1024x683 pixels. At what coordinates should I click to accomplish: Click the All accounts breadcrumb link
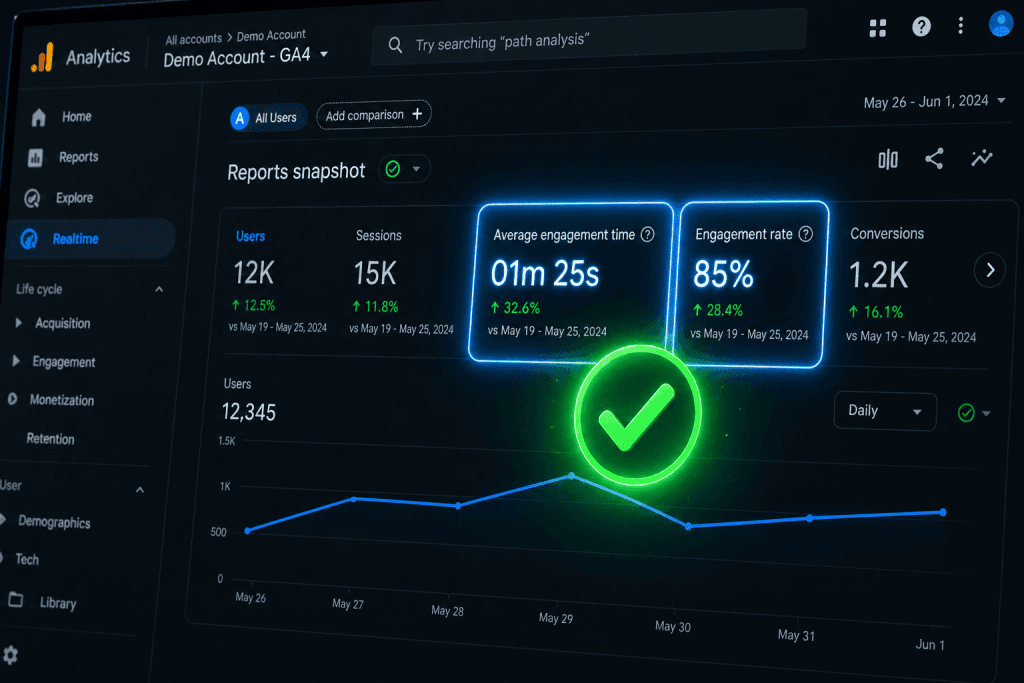(193, 39)
